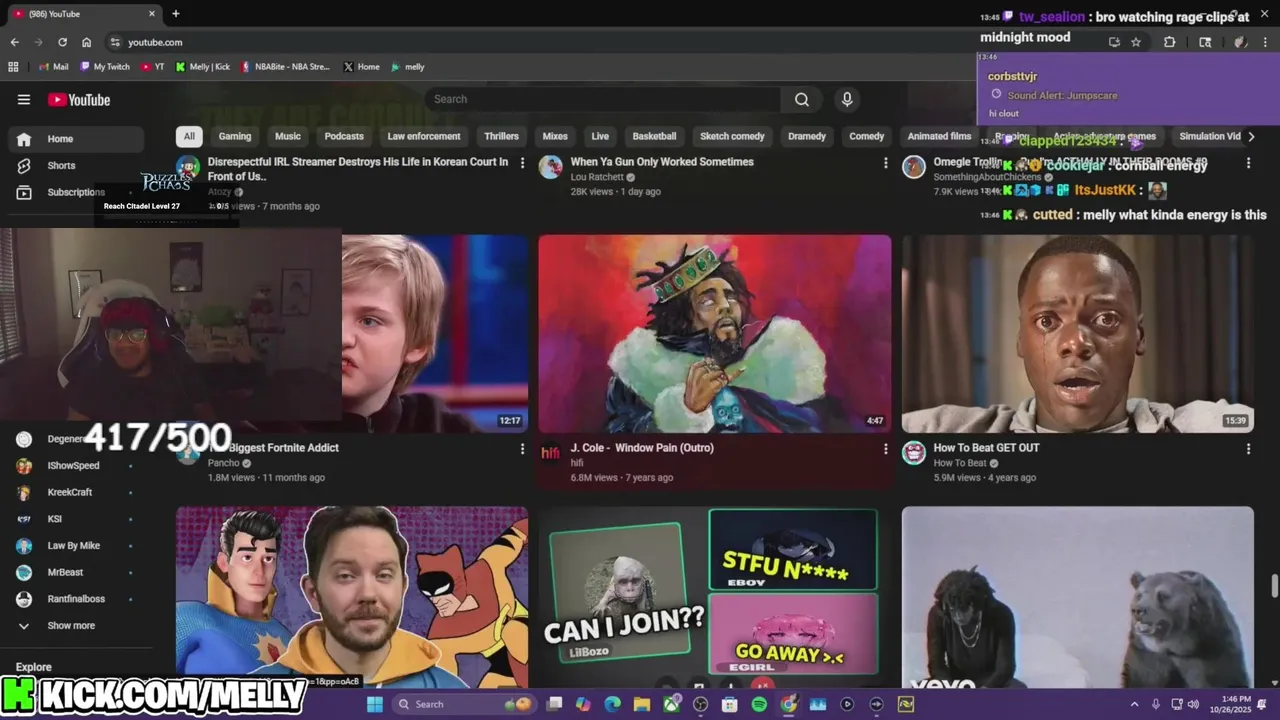Select the Gaming filter chip
The image size is (1280, 720).
point(235,136)
